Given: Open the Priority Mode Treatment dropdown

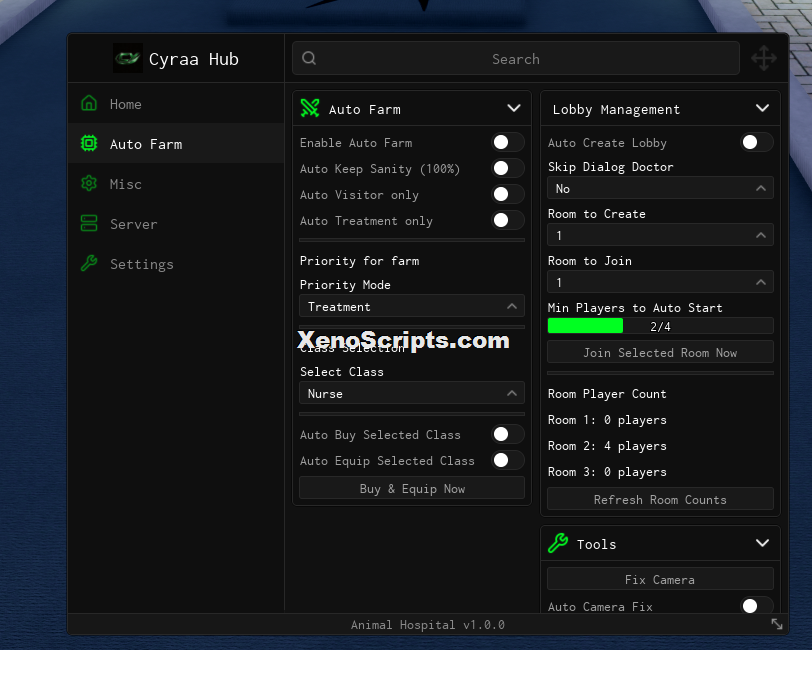Looking at the screenshot, I should pyautogui.click(x=412, y=306).
